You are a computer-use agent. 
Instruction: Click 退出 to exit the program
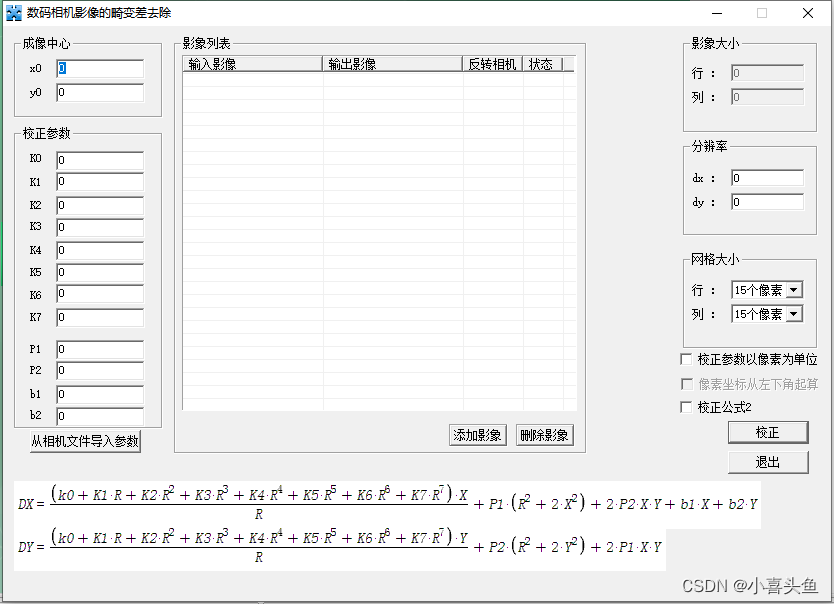pos(768,462)
